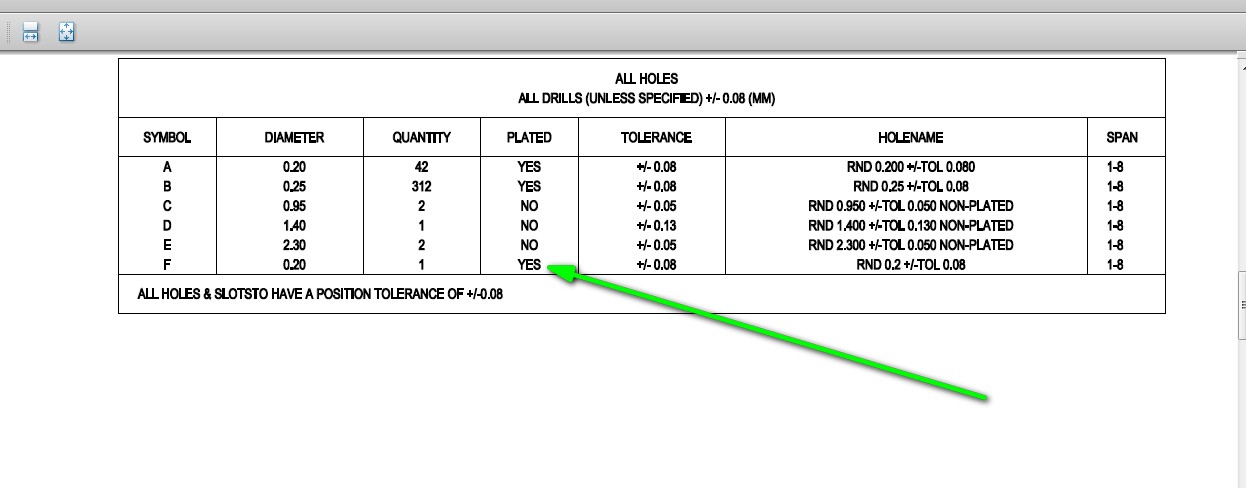Click the +/- 0.05 tolerance in row E
Viewport: 1246px width, 488px height.
tap(656, 245)
